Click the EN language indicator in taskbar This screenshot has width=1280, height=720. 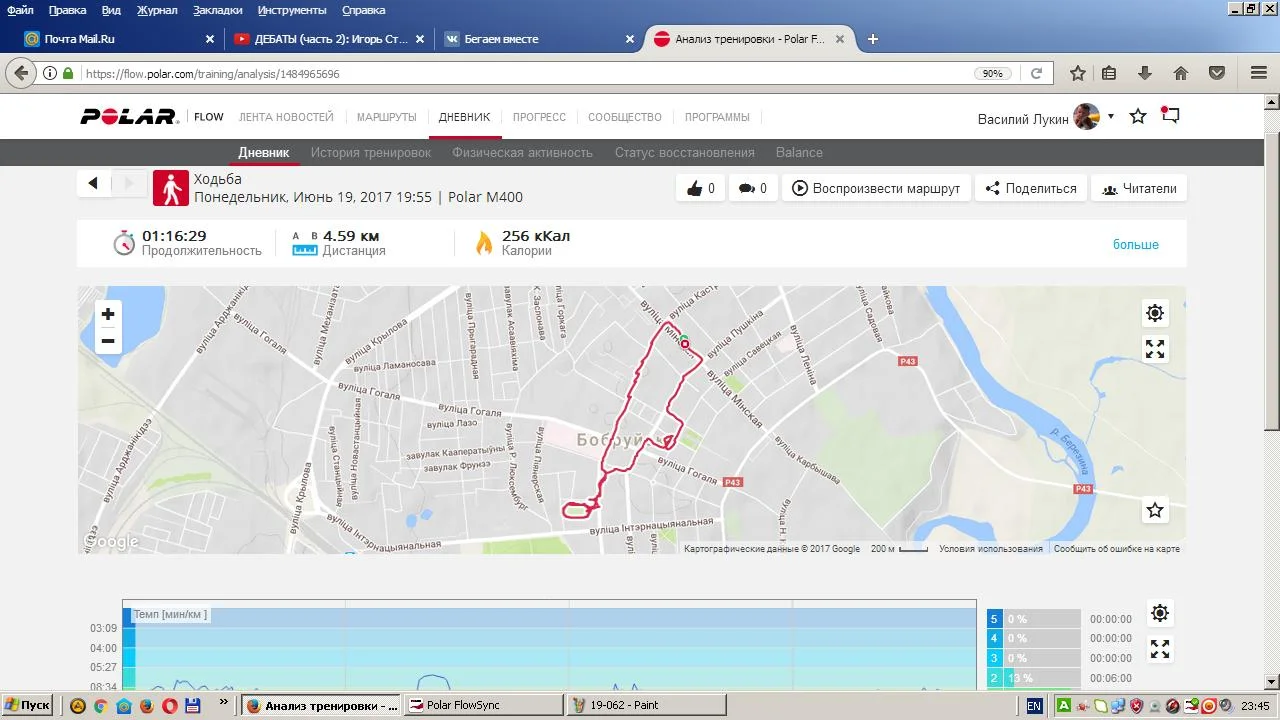click(x=1034, y=705)
